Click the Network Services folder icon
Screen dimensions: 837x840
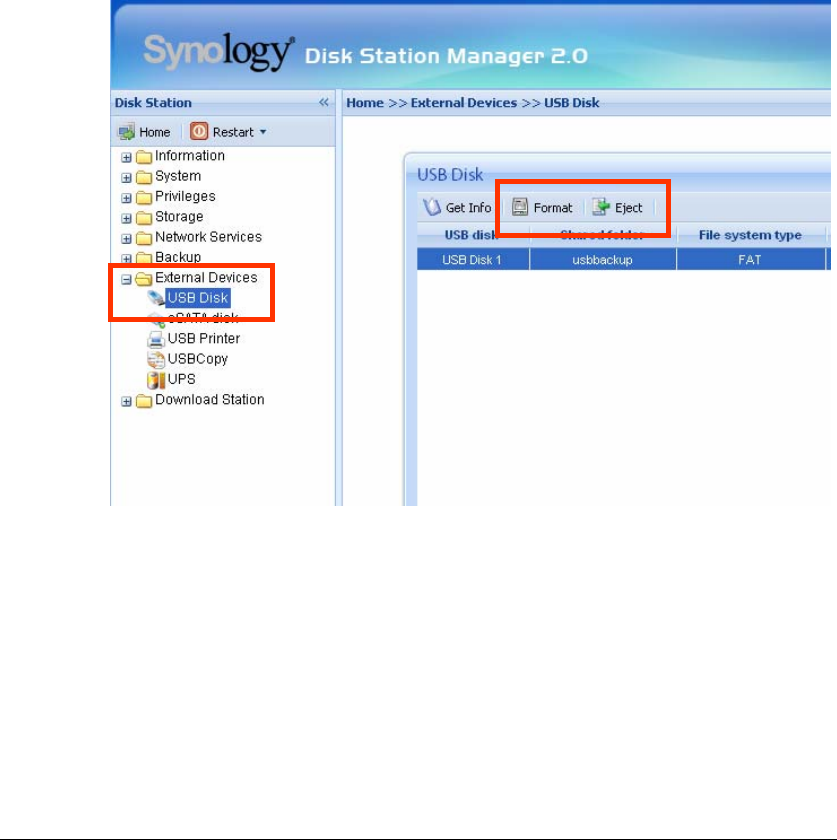pos(144,238)
